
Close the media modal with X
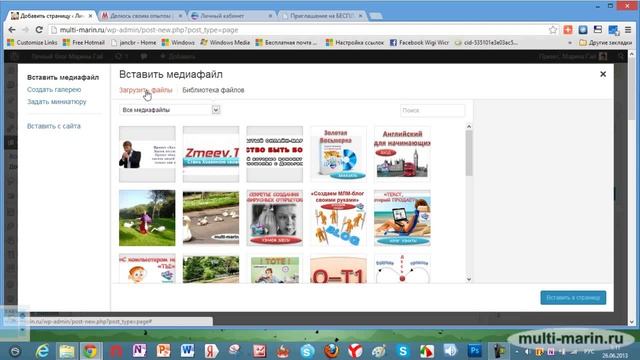[603, 74]
